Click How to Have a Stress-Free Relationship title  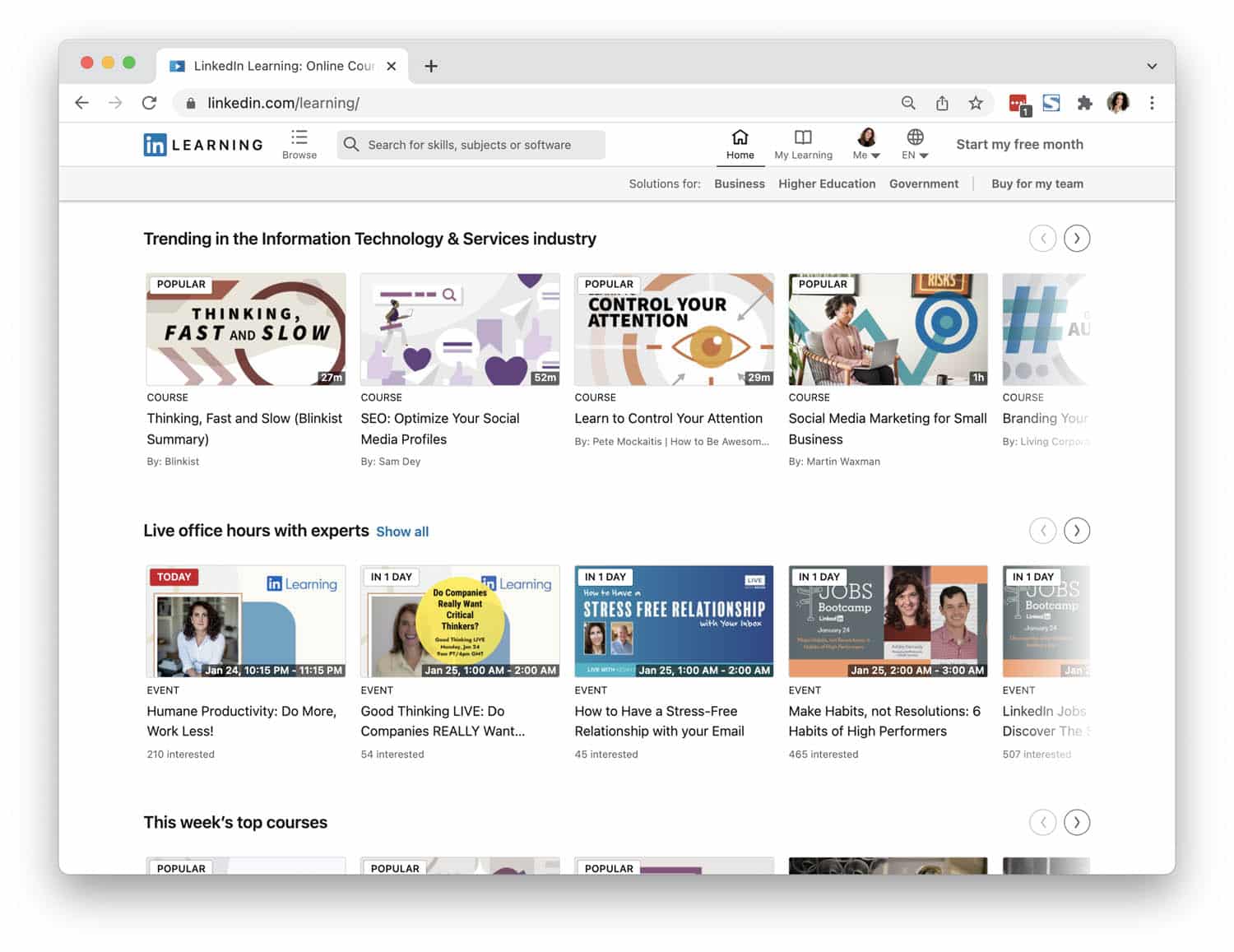(659, 721)
